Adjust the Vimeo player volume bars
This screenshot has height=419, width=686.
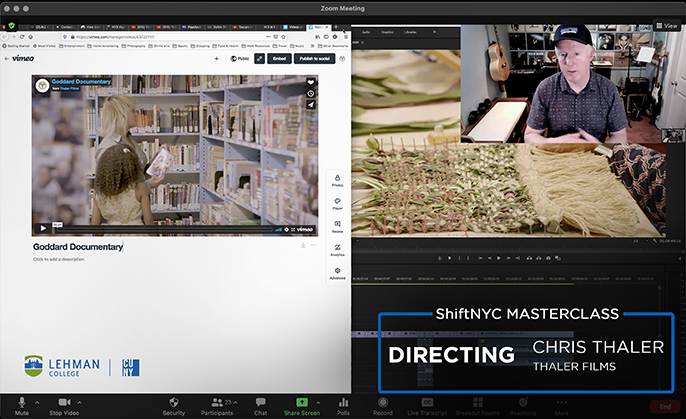(278, 229)
